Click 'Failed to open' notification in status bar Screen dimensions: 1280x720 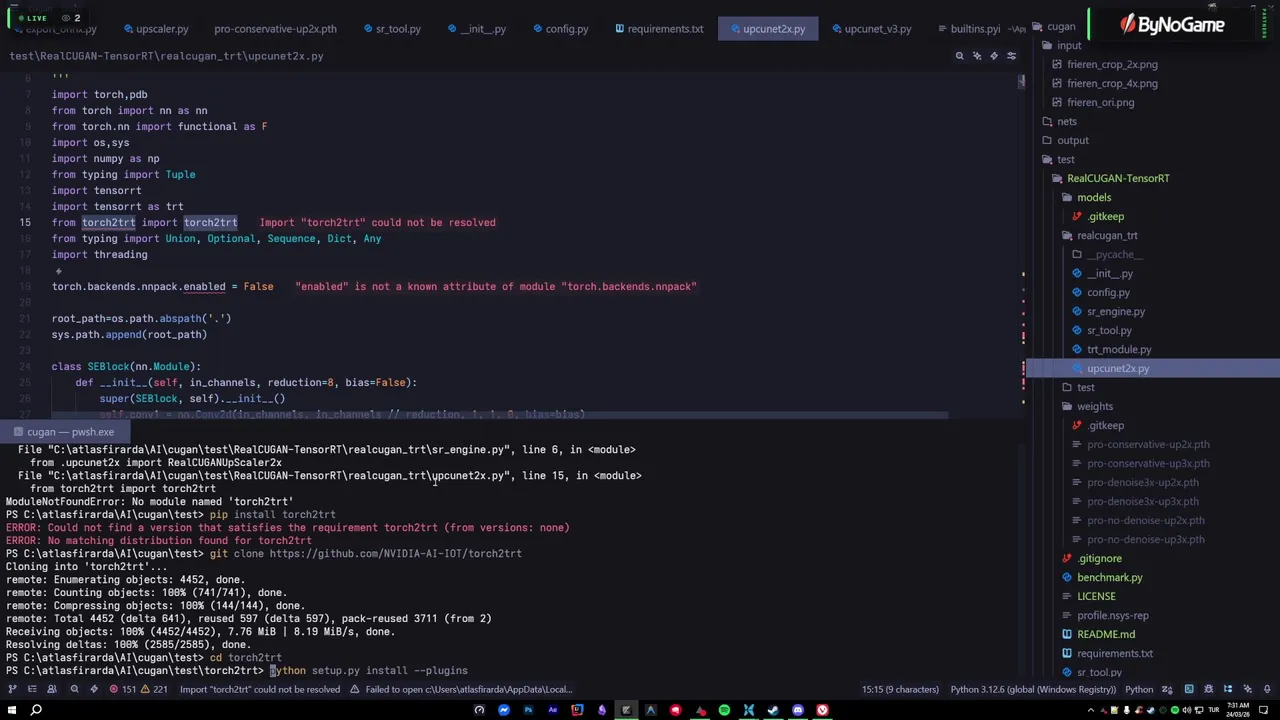pos(462,689)
